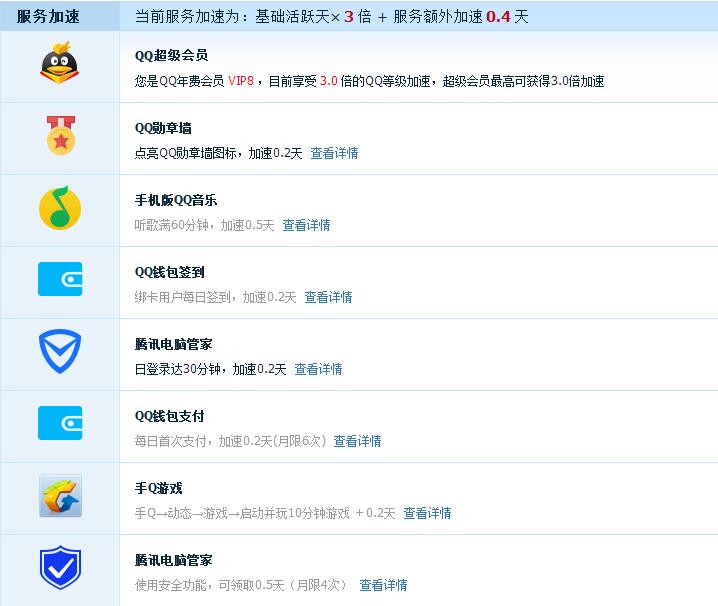The image size is (718, 606).
Task: Click the 手机版QQ音乐 music note icon
Action: click(60, 207)
